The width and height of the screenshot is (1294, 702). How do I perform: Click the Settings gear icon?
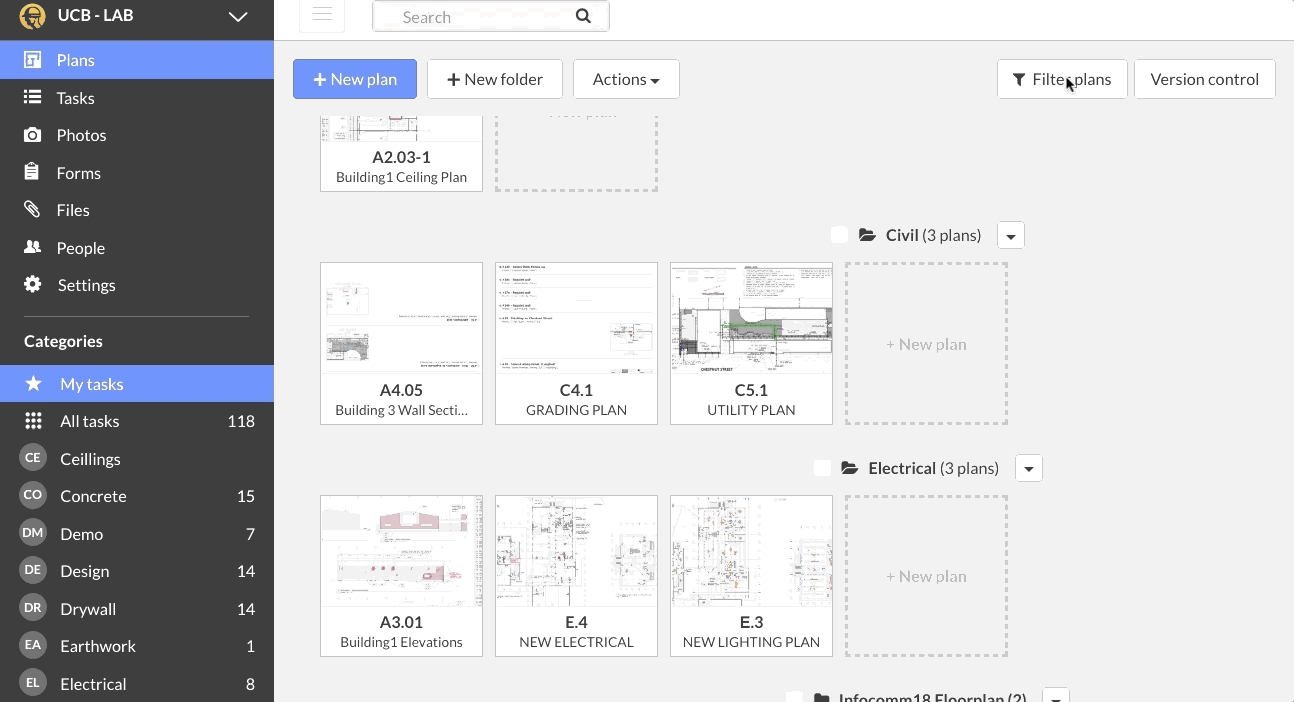pyautogui.click(x=33, y=285)
